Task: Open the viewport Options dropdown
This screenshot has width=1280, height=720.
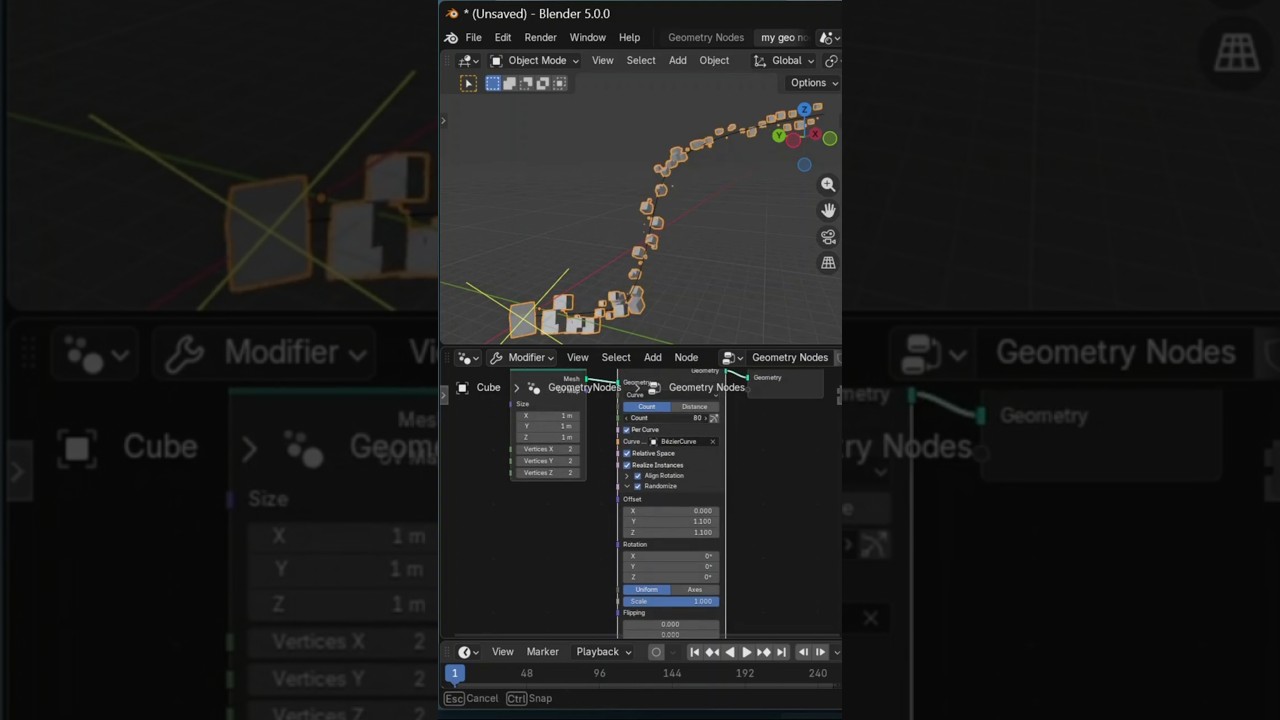Action: coord(813,83)
